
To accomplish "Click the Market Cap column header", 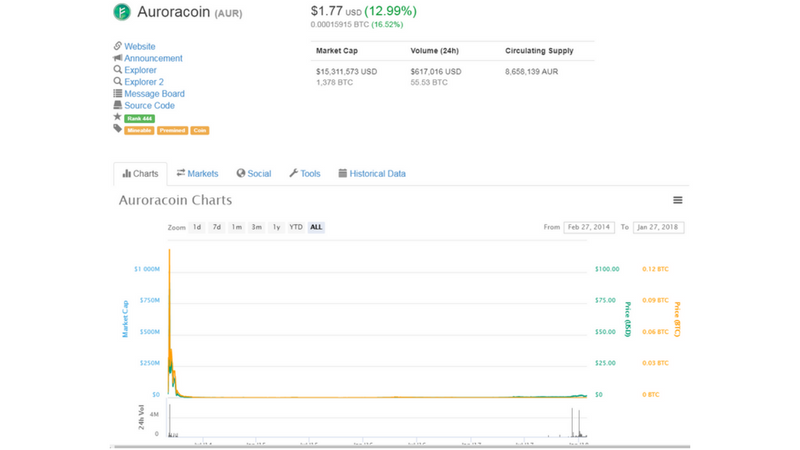I will tap(337, 51).
